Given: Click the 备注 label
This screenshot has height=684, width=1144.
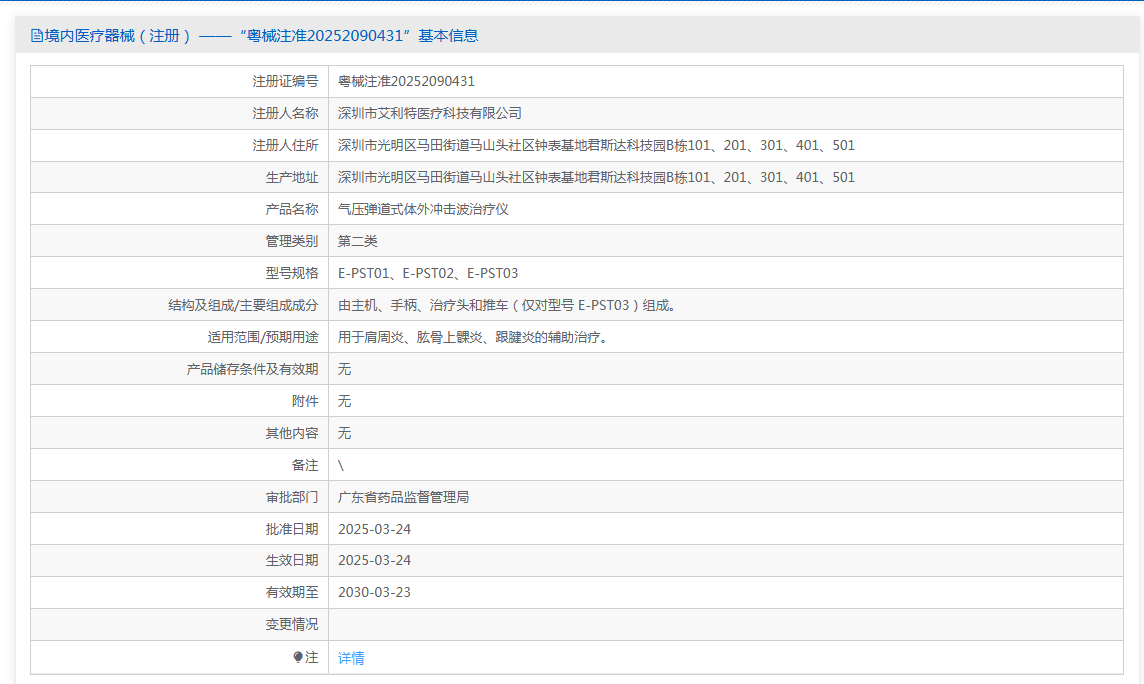Looking at the screenshot, I should click(x=305, y=465).
